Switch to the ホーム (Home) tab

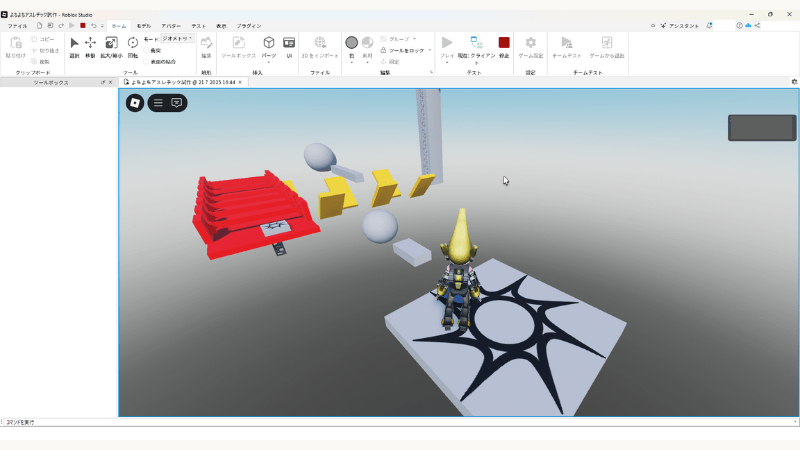click(x=119, y=26)
